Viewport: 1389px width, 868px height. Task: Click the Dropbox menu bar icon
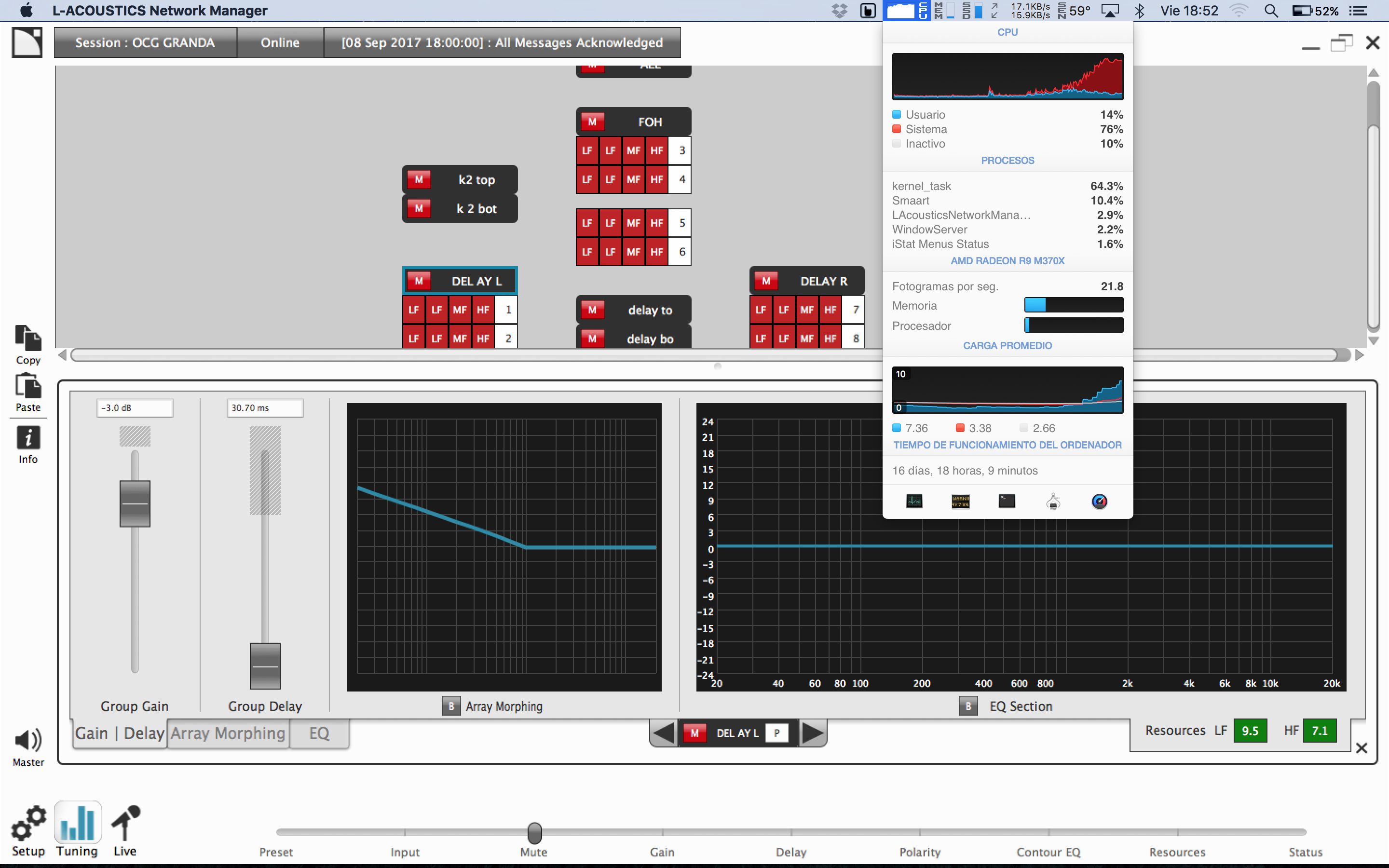[840, 10]
